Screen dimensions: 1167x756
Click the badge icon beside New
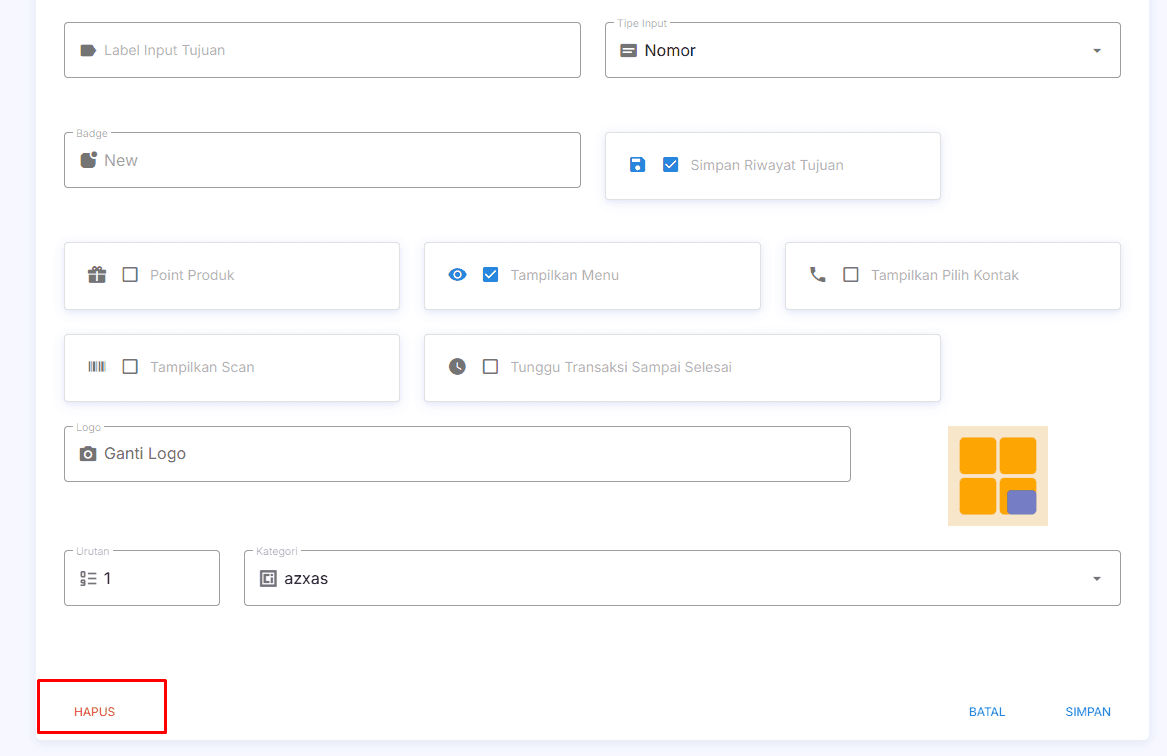88,160
